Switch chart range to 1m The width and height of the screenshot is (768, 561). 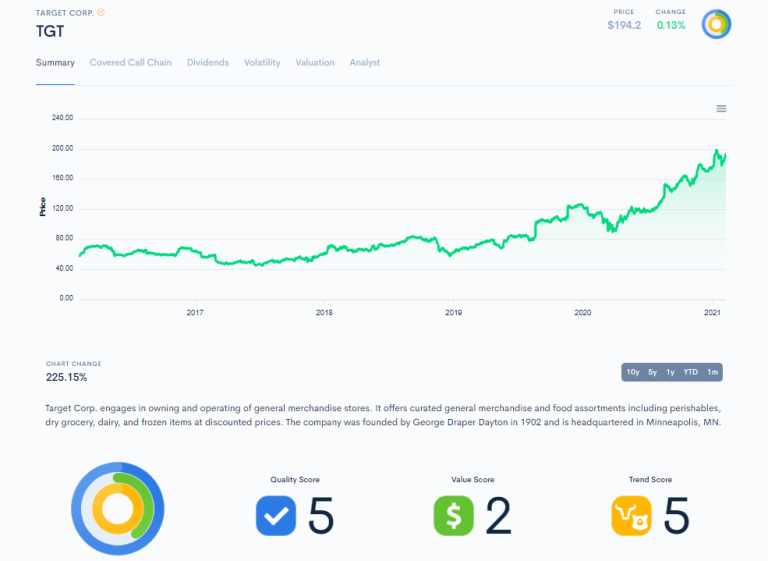tap(712, 372)
